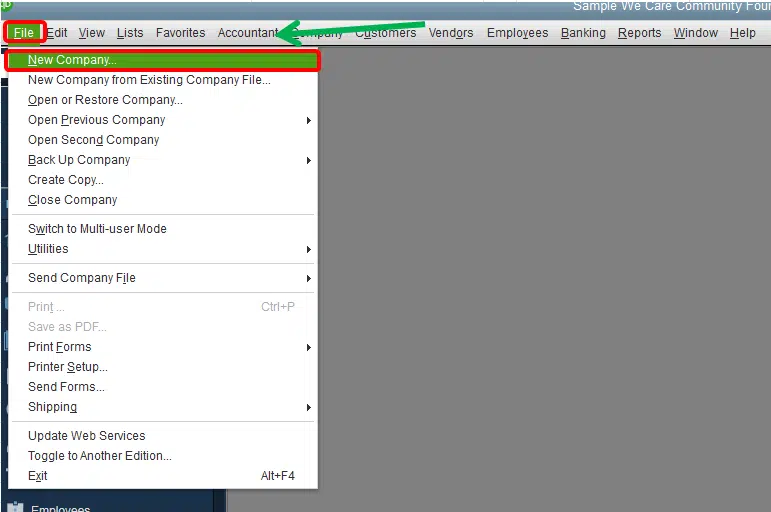Image resolution: width=771 pixels, height=512 pixels.
Task: Open the Banking menu
Action: tap(583, 33)
